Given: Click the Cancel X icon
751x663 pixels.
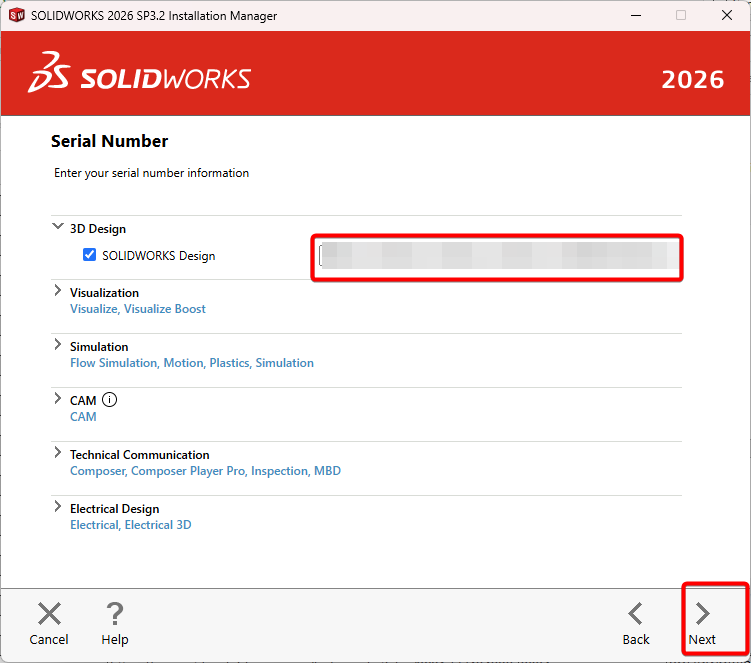Looking at the screenshot, I should point(49,614).
